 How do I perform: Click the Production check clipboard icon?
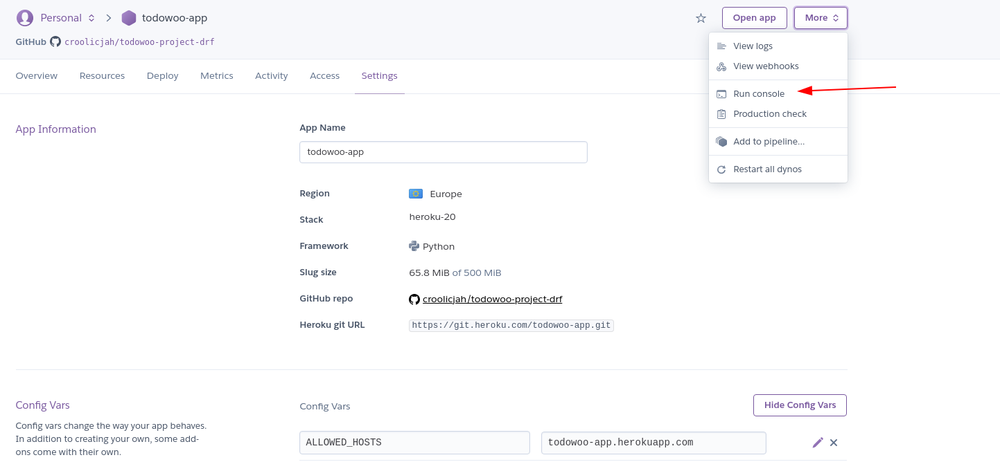[721, 114]
